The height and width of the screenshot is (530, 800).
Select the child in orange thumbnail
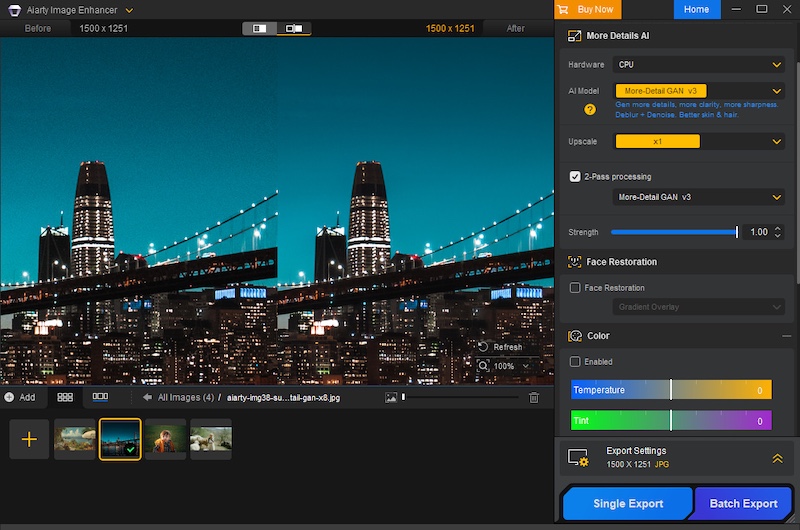tap(165, 439)
